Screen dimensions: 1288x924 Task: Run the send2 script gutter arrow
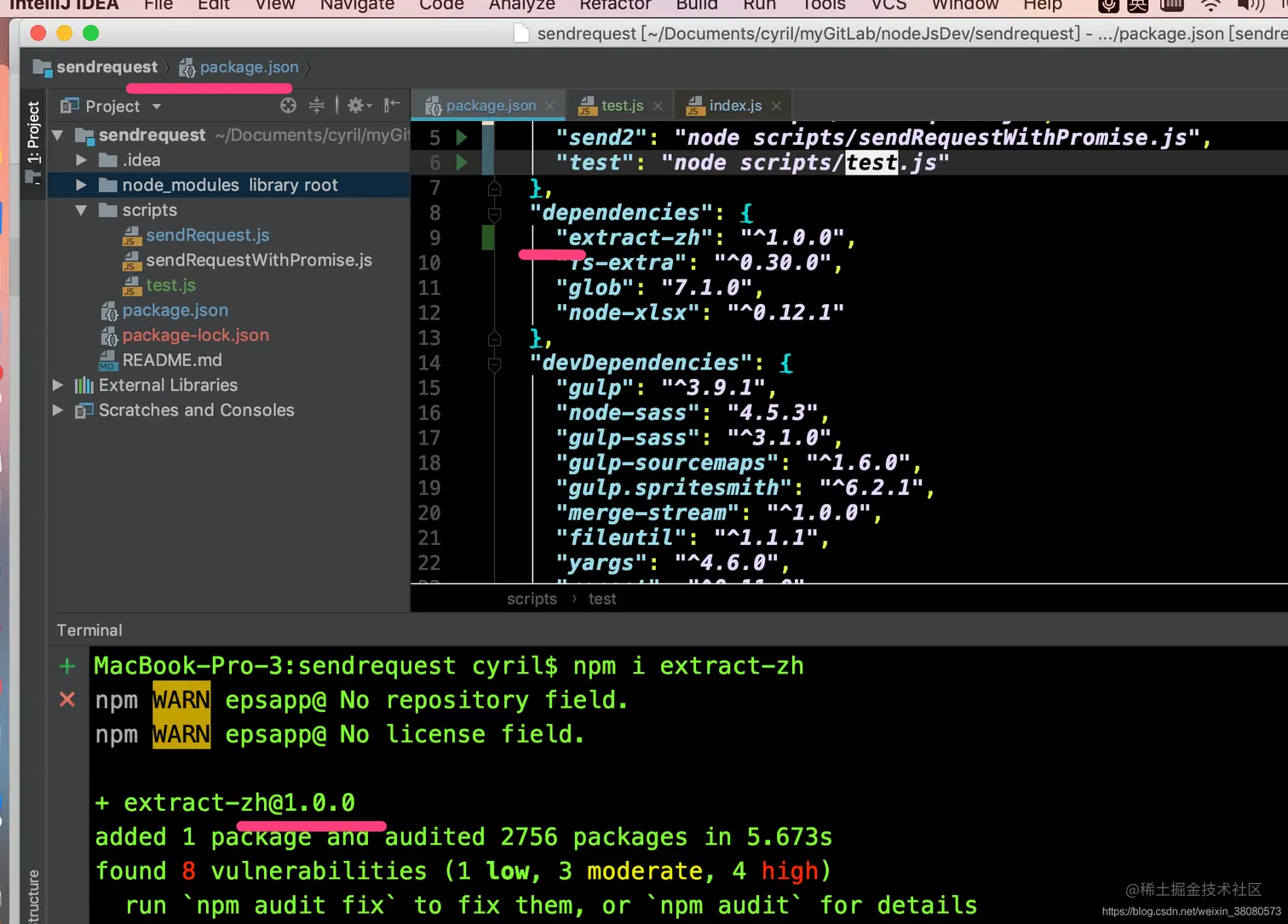[x=462, y=137]
